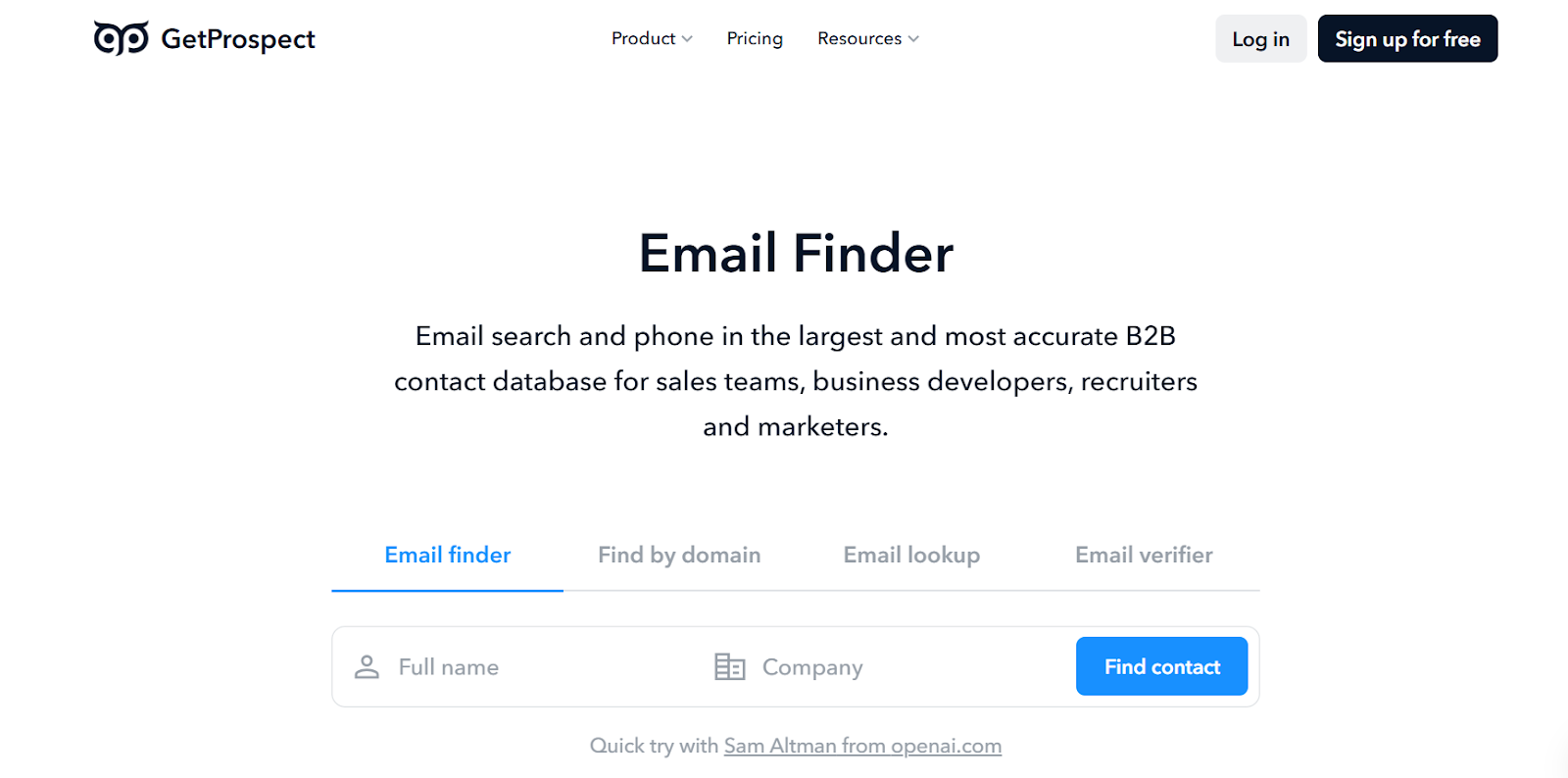This screenshot has width=1568, height=778.
Task: Select the Email finder tab
Action: 447,555
